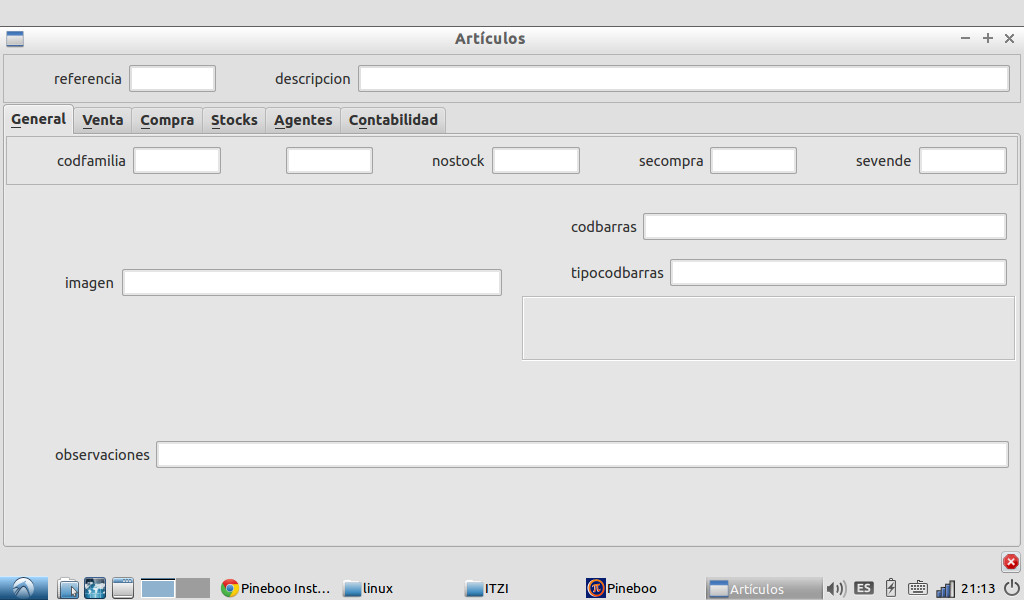Click the nostock field
Screen dimensions: 1024x600
(x=536, y=161)
